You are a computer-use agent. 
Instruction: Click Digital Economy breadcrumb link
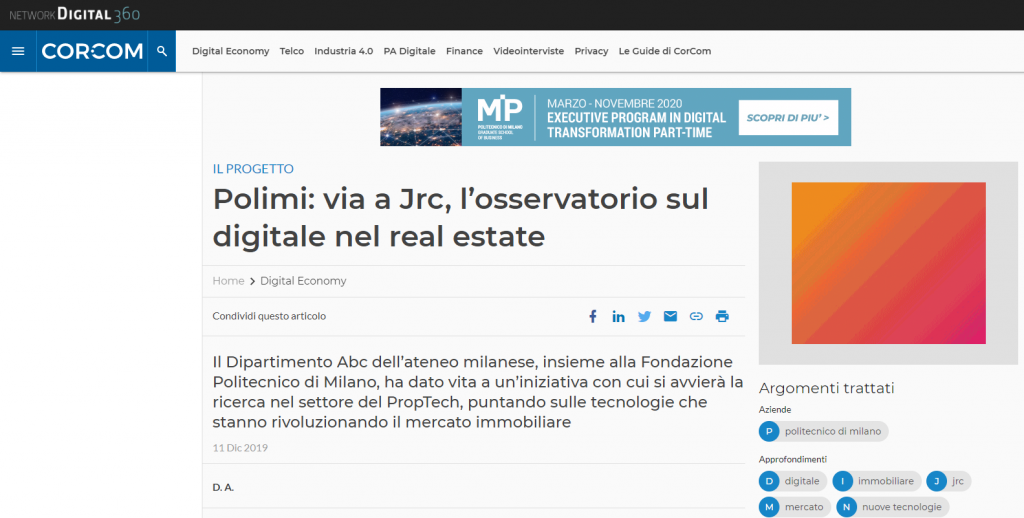coord(303,281)
